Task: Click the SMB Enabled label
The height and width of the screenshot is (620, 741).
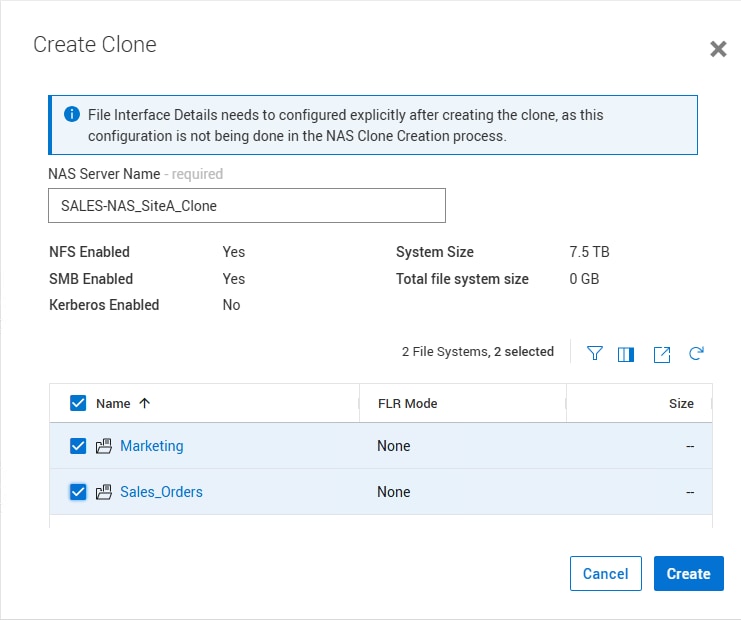Action: tap(91, 278)
